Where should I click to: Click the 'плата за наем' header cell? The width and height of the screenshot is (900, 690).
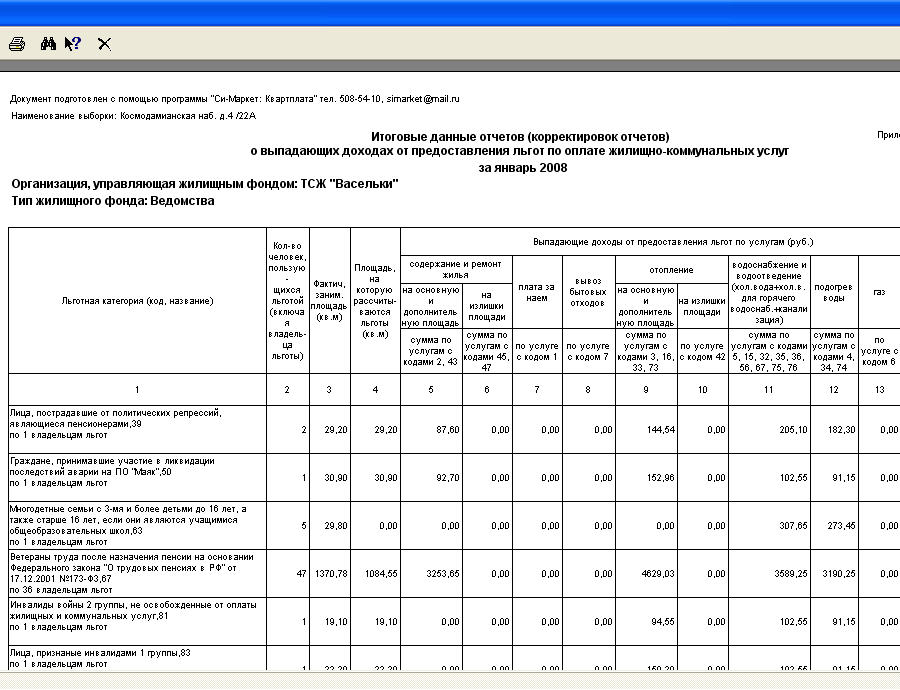[x=537, y=292]
